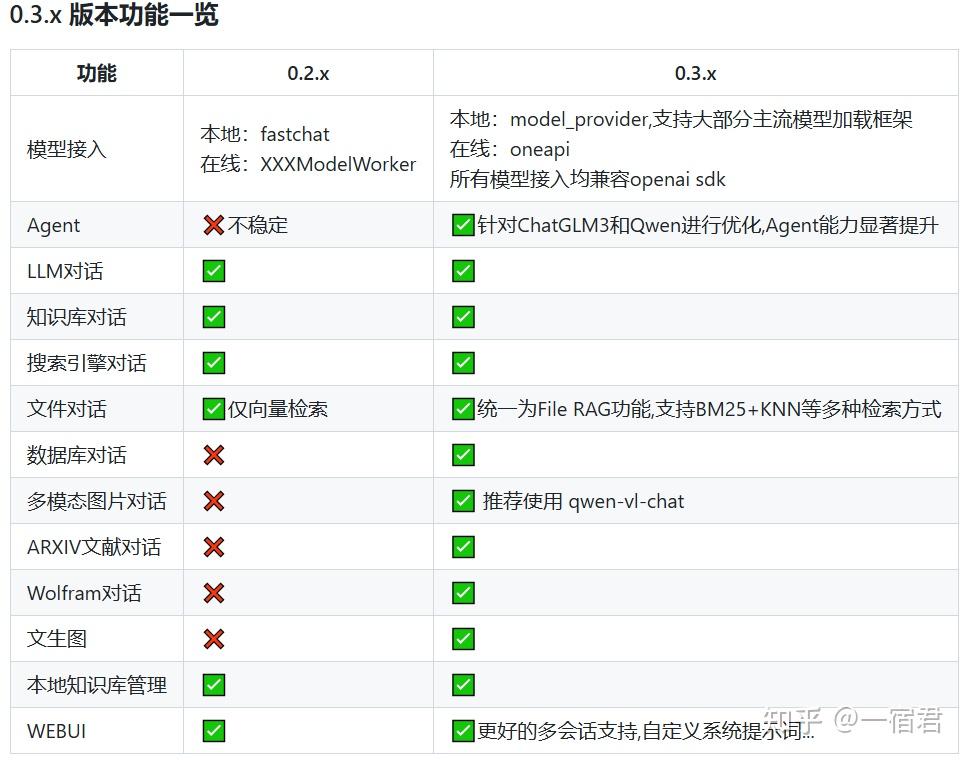968x760 pixels.
Task: Toggle the checkmark for 知识库对话 under 0.2.x
Action: pos(213,316)
